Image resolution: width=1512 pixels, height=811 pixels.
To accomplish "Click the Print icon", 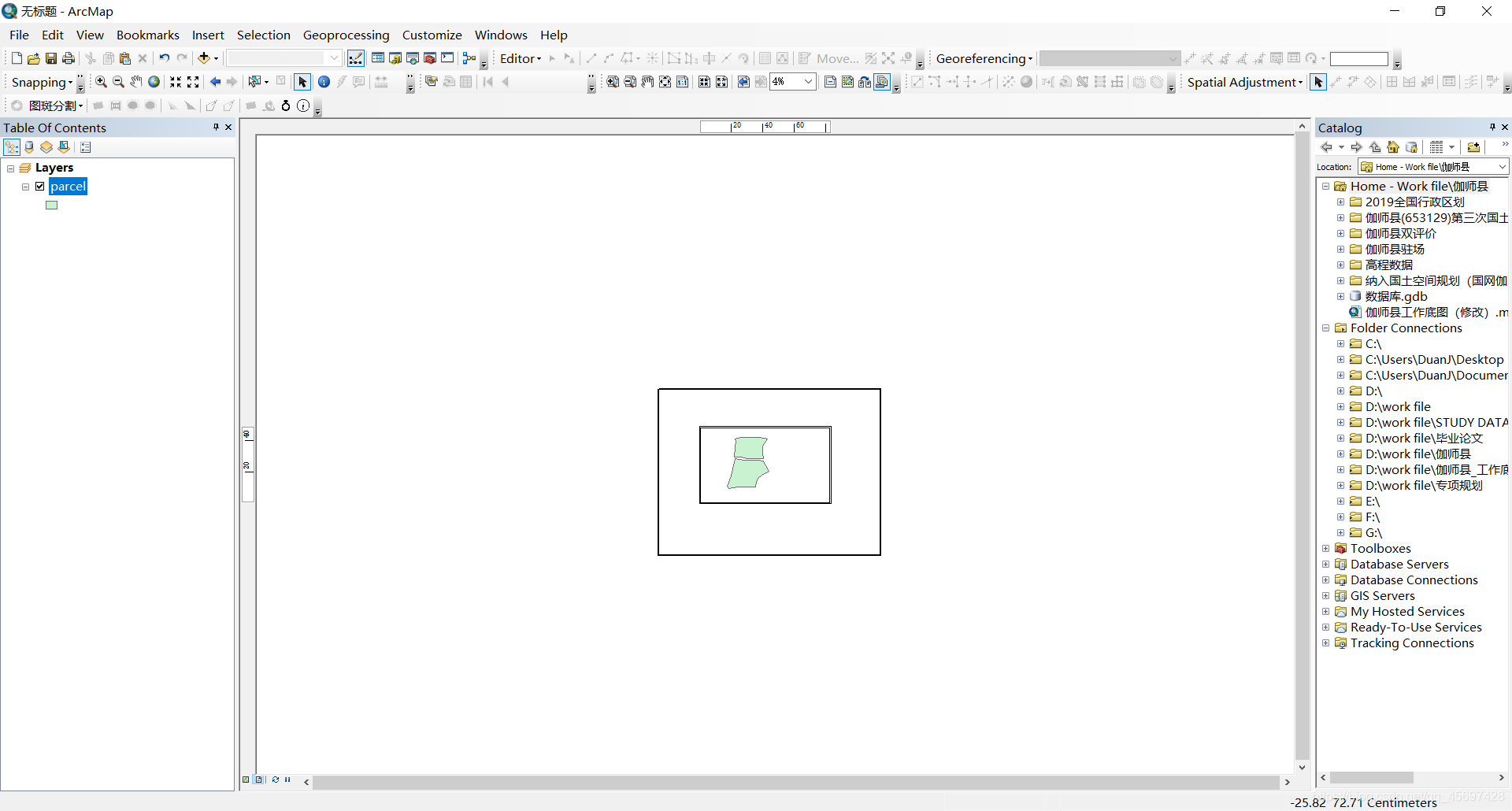I will coord(69,58).
